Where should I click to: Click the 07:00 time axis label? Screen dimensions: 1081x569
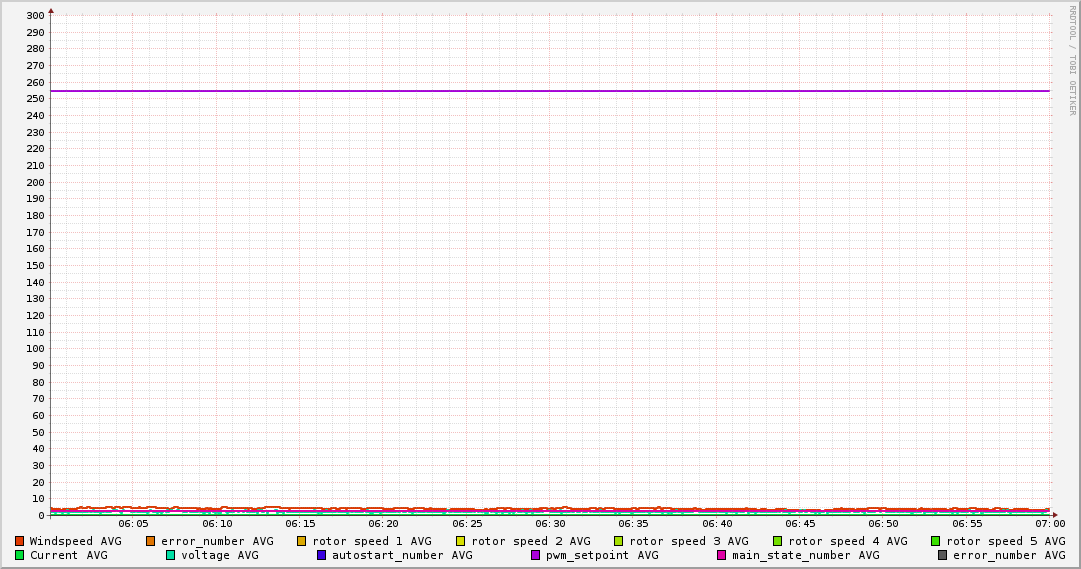click(1050, 524)
